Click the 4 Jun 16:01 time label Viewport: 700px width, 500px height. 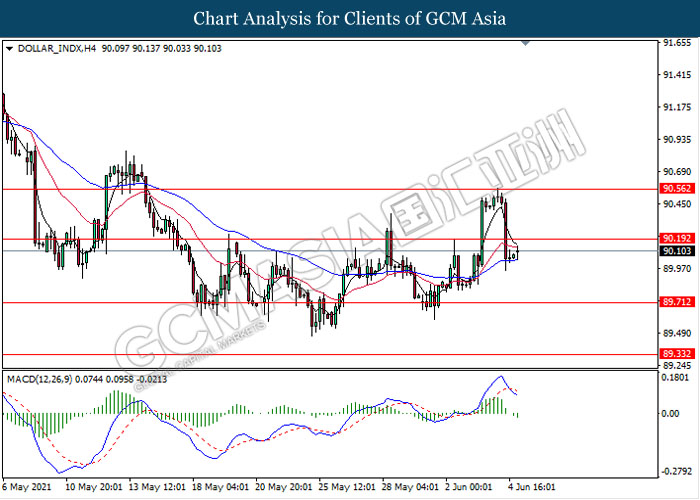(x=533, y=487)
